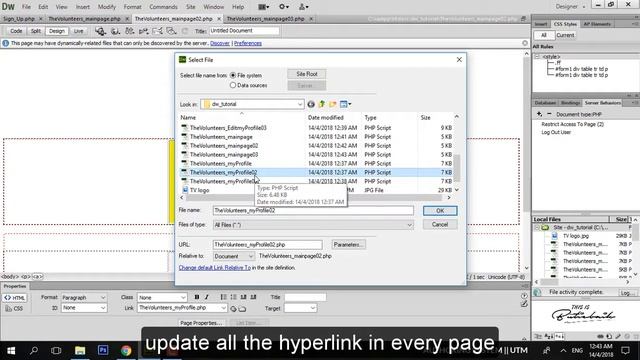
Task: Open the Commands menu
Action: (163, 7)
